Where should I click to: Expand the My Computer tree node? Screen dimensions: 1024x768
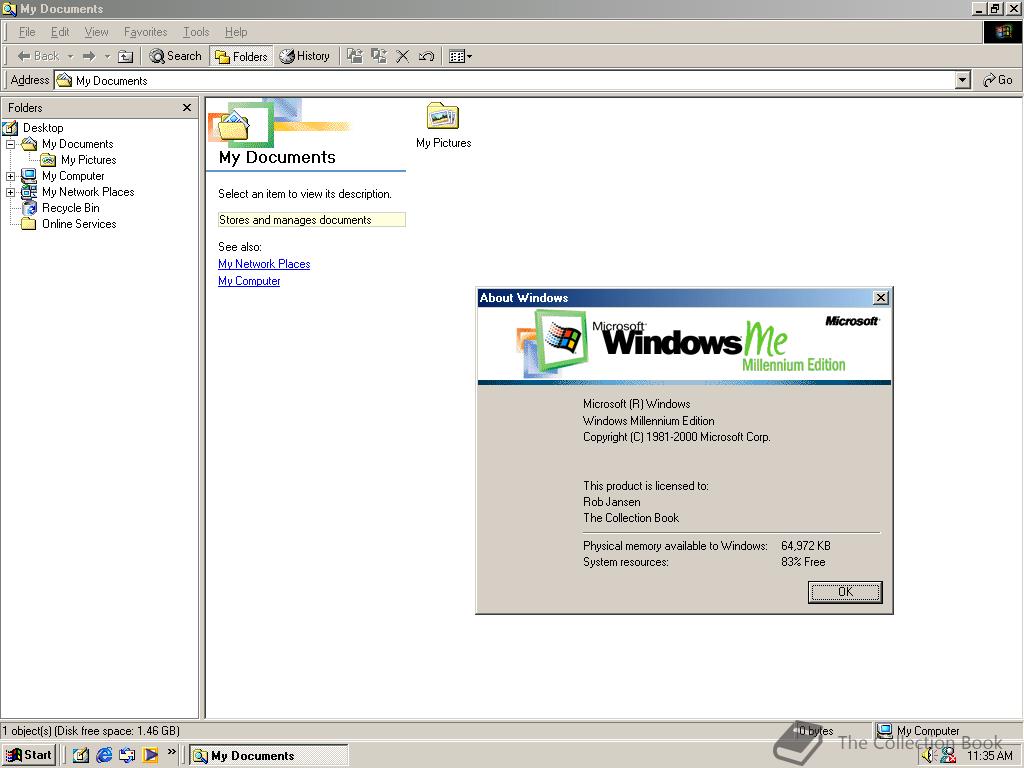[x=10, y=176]
